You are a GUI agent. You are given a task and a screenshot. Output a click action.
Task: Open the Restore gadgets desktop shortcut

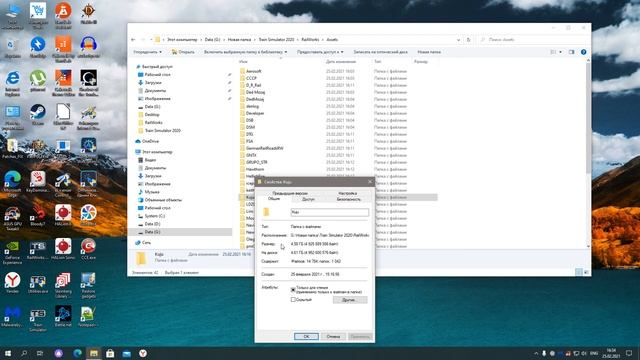[x=89, y=285]
